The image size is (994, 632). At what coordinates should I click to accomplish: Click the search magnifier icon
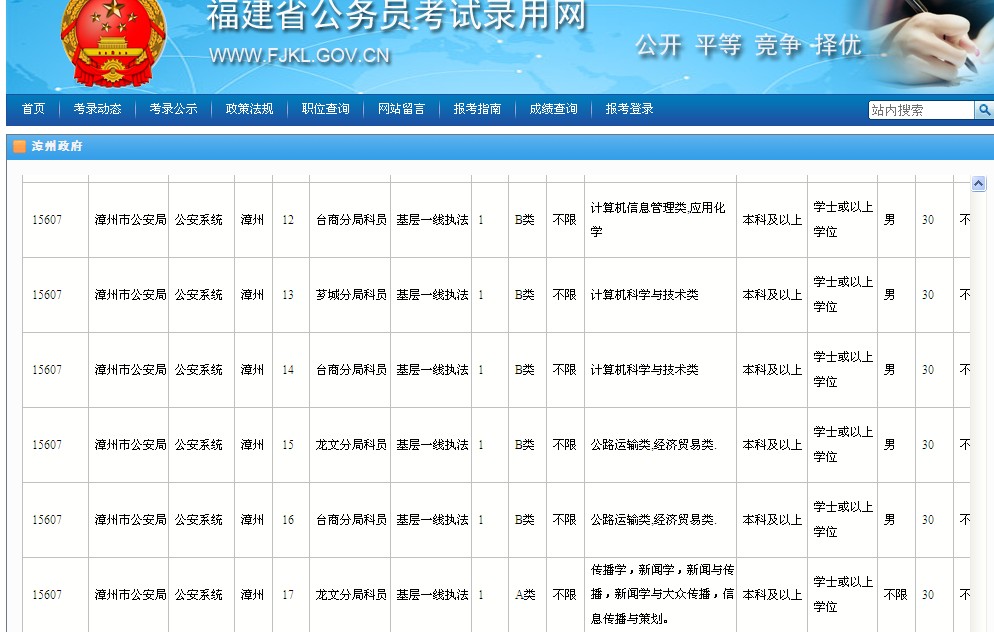(x=986, y=110)
